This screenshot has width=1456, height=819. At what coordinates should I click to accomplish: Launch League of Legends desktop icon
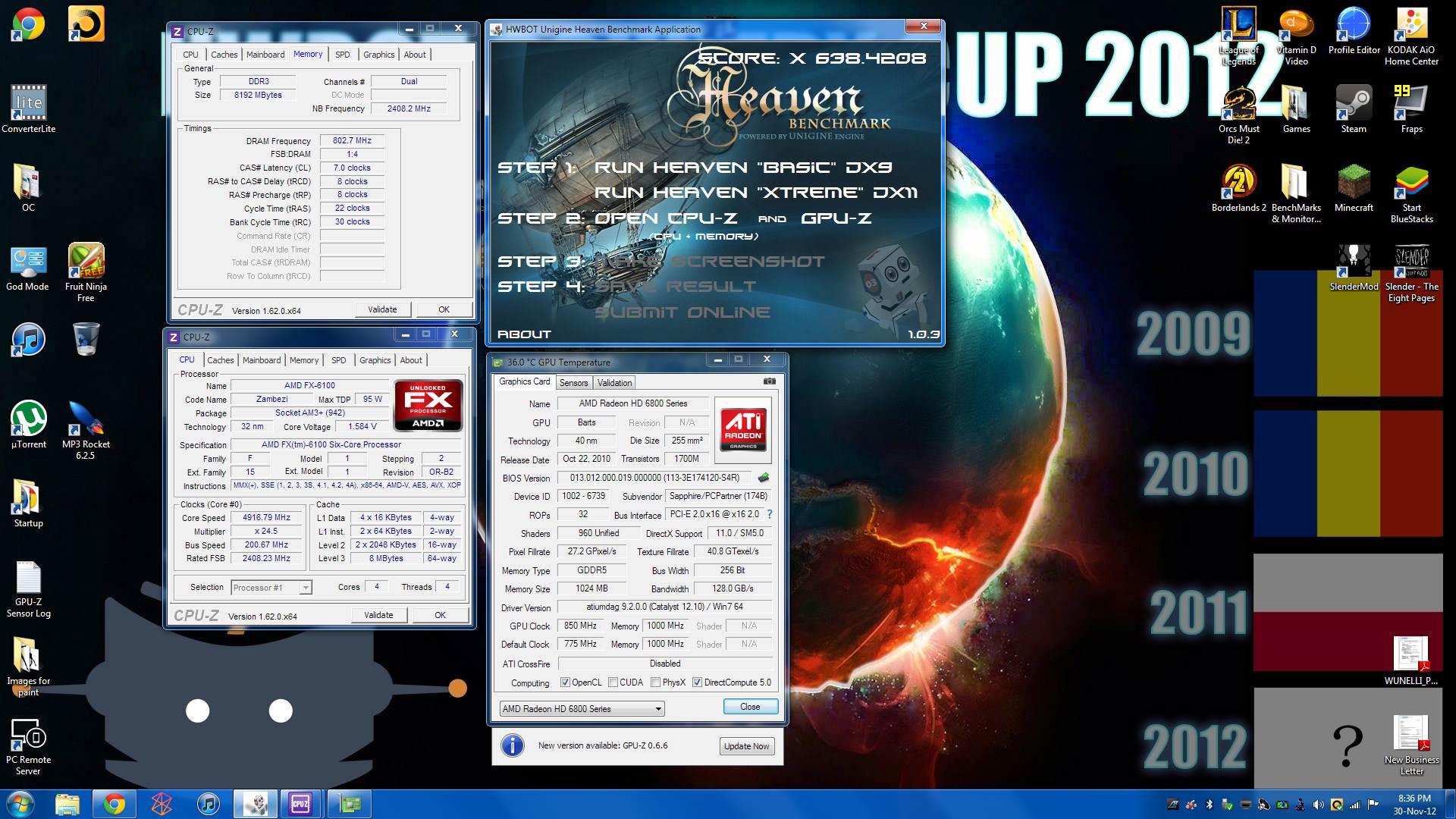tap(1238, 36)
